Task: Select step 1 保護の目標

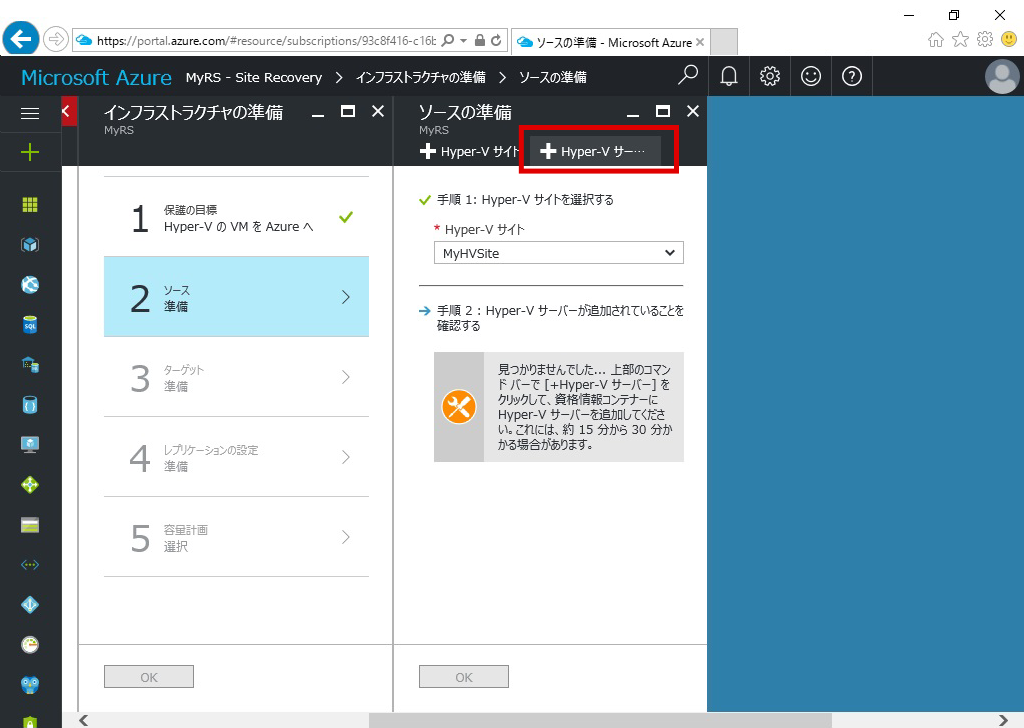Action: click(236, 218)
